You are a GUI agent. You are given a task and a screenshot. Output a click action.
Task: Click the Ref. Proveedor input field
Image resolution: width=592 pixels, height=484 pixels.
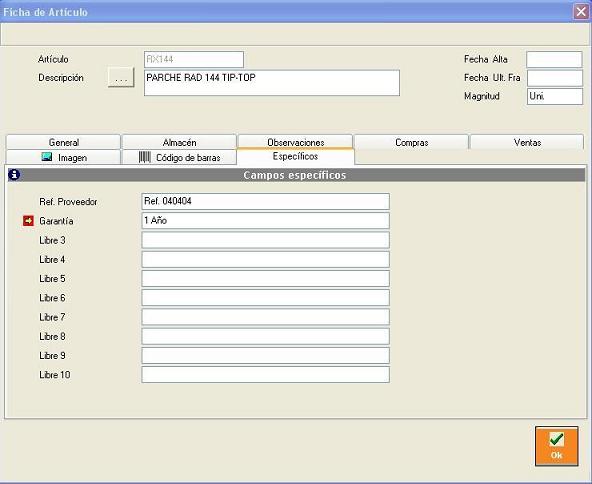pos(265,202)
